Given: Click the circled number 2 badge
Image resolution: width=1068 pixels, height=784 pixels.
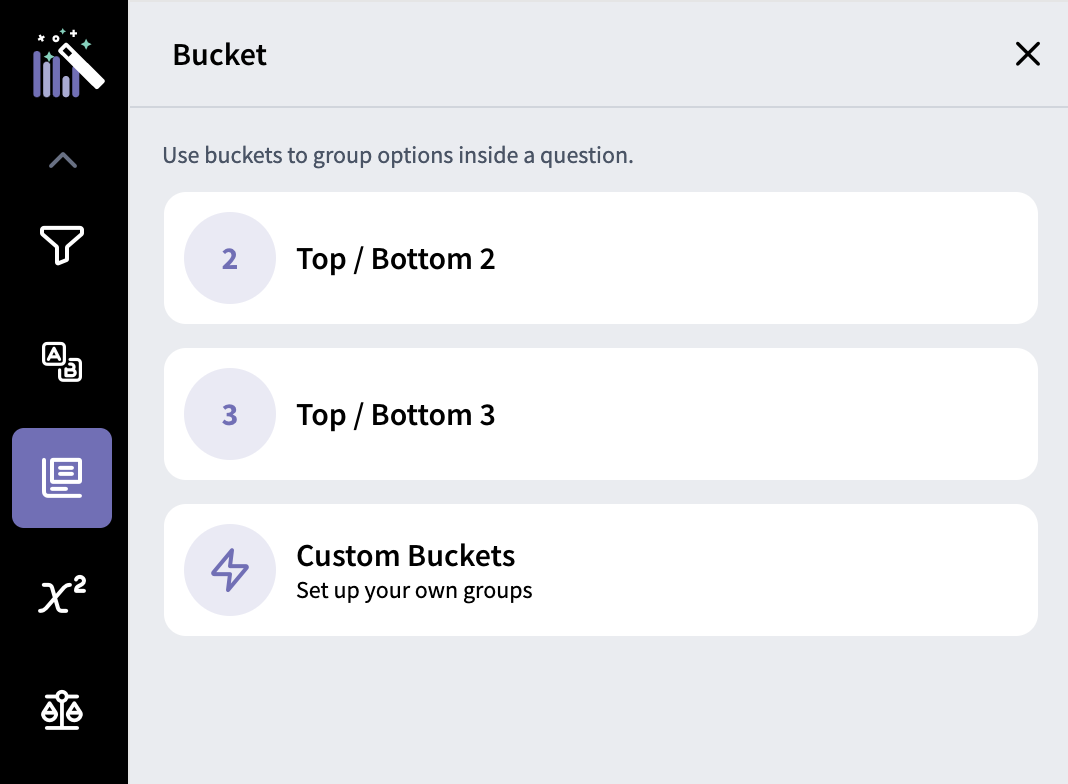Looking at the screenshot, I should (x=230, y=258).
